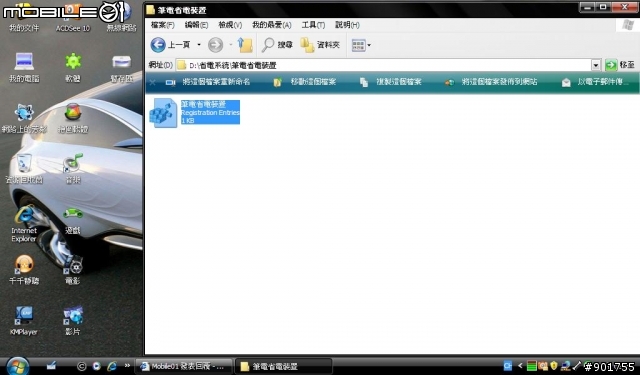The image size is (640, 375).
Task: Click the green bars system tray icon
Action: (531, 366)
